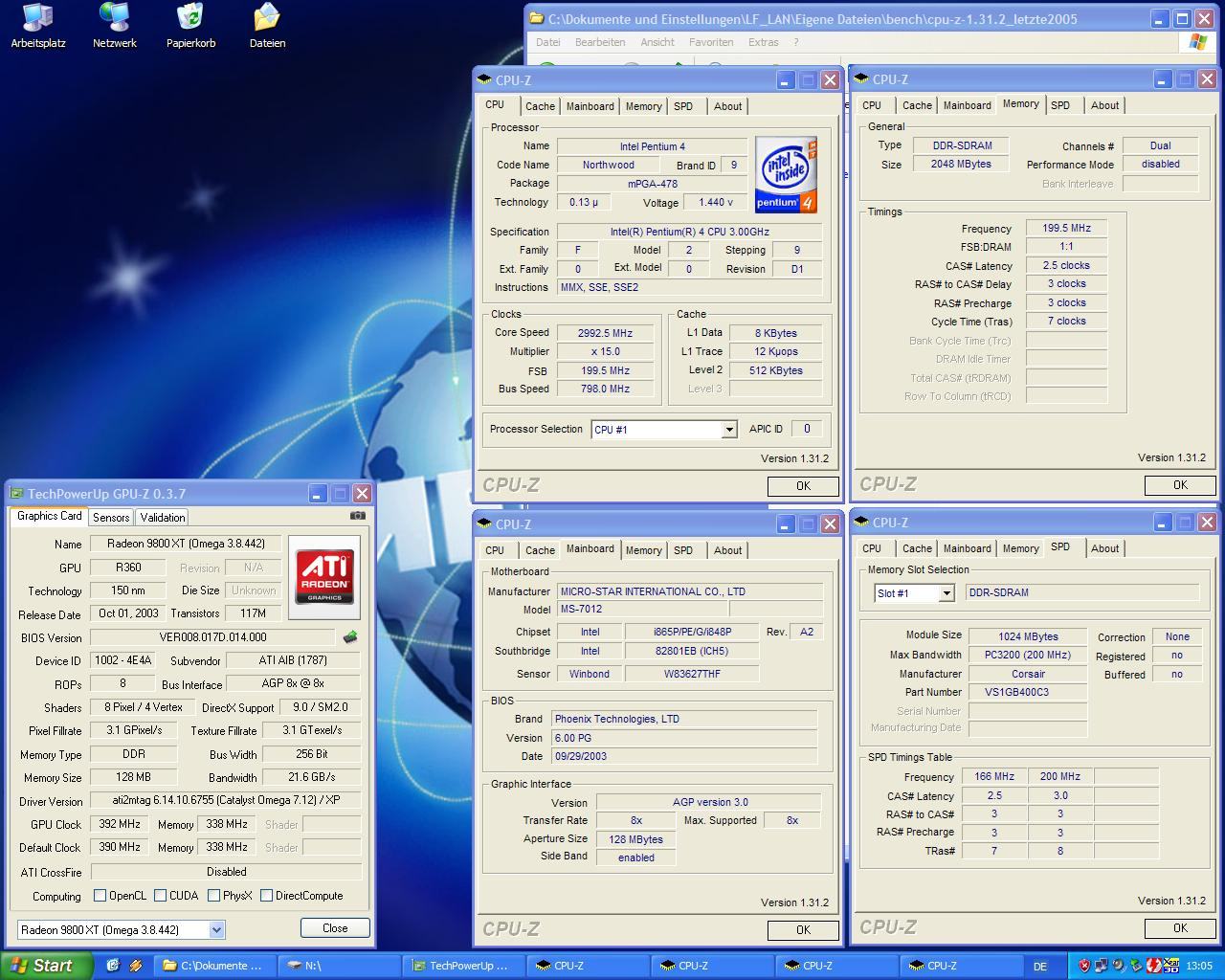
Task: Open the Radeon 9800XT card selector dropdown
Action: pyautogui.click(x=216, y=929)
